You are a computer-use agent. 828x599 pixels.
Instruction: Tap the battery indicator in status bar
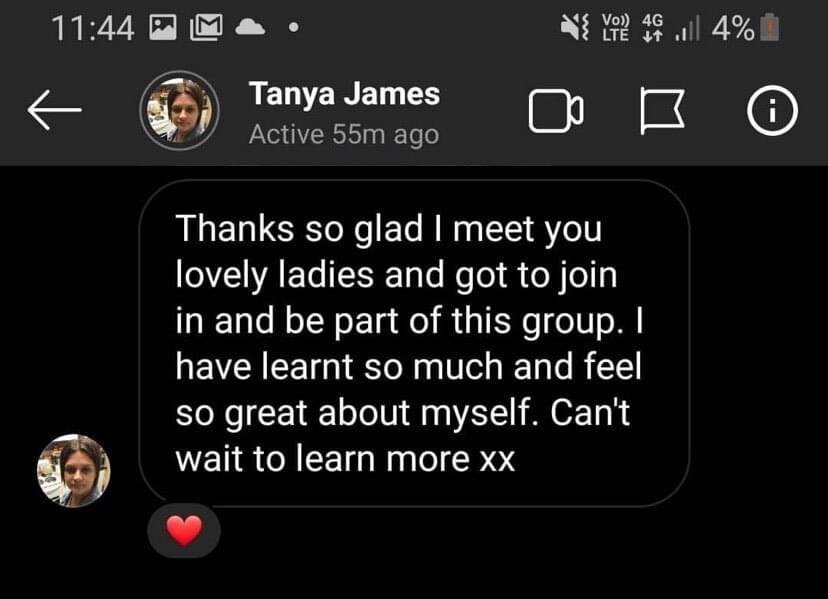click(x=769, y=27)
